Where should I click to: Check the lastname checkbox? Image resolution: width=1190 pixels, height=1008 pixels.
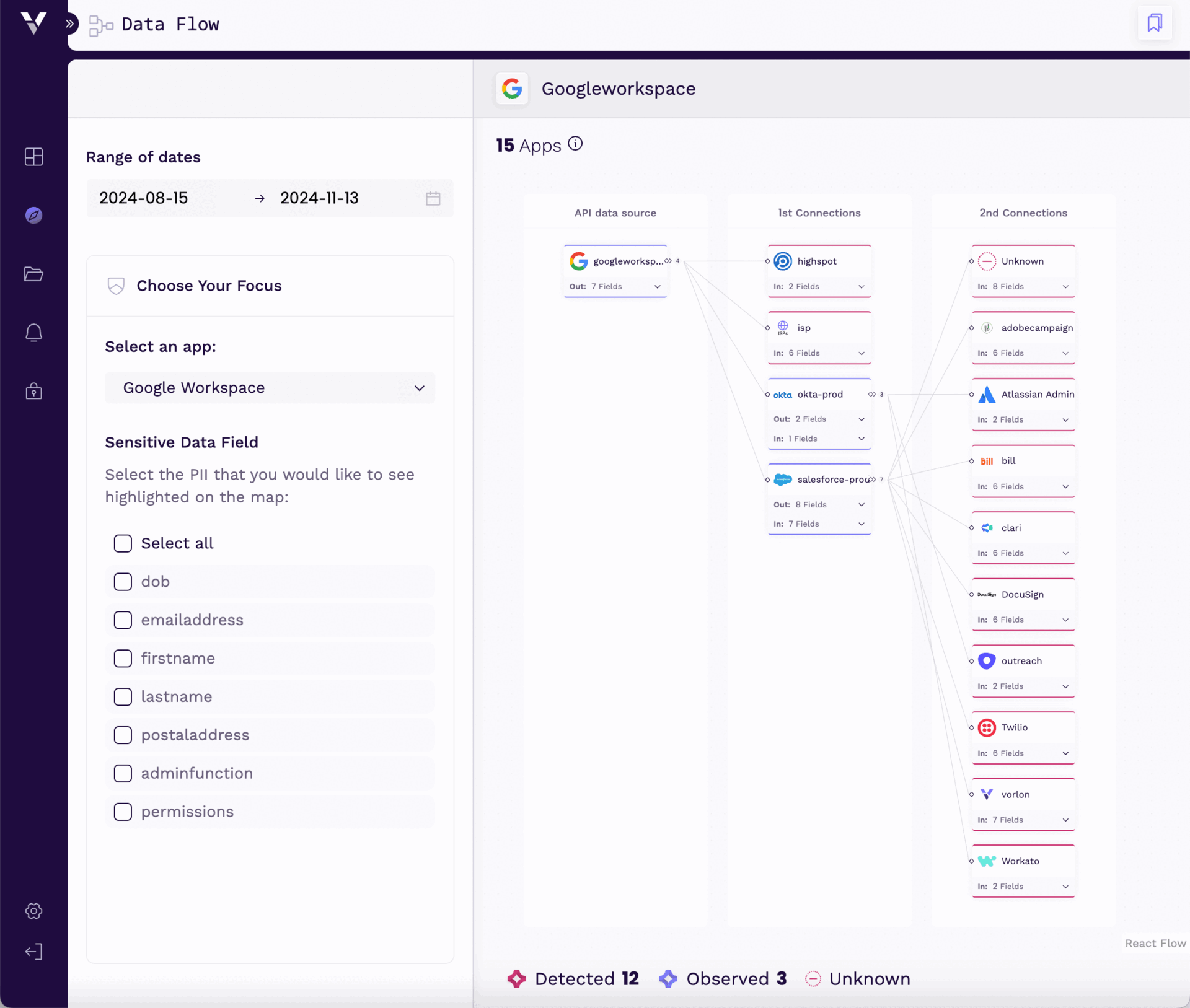point(123,696)
